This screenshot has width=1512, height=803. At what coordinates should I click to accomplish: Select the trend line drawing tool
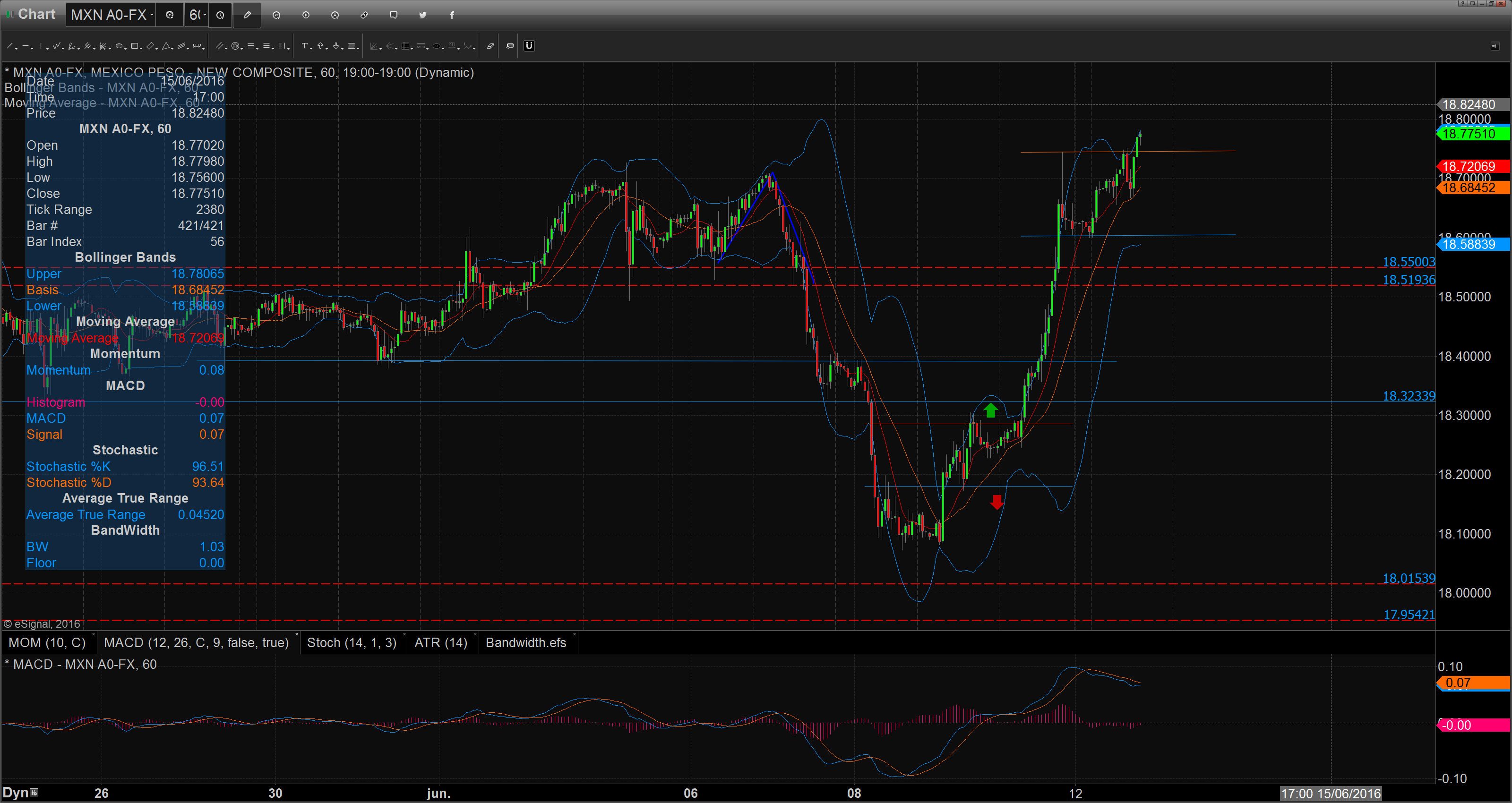10,46
